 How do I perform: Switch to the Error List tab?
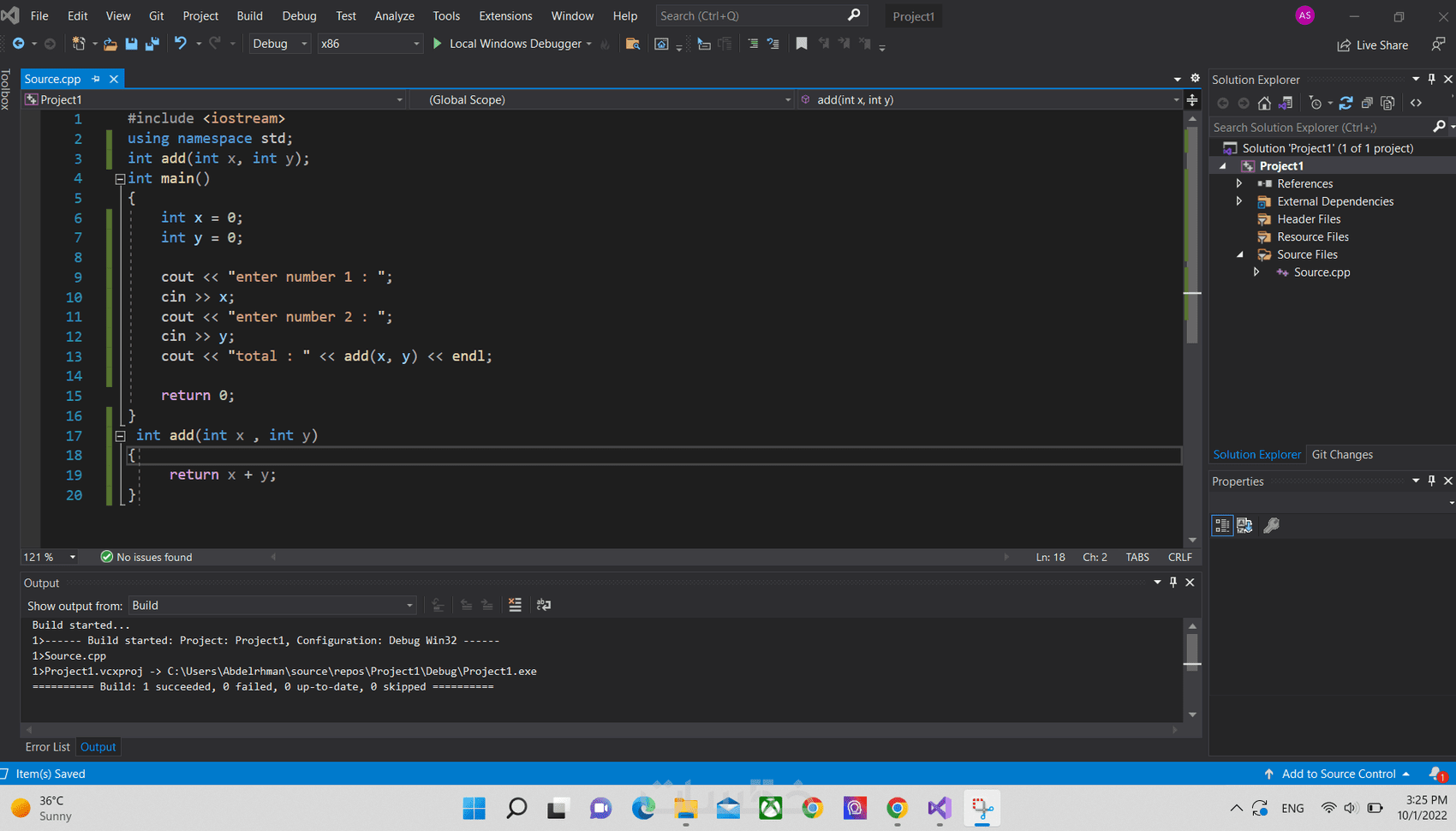tap(47, 747)
